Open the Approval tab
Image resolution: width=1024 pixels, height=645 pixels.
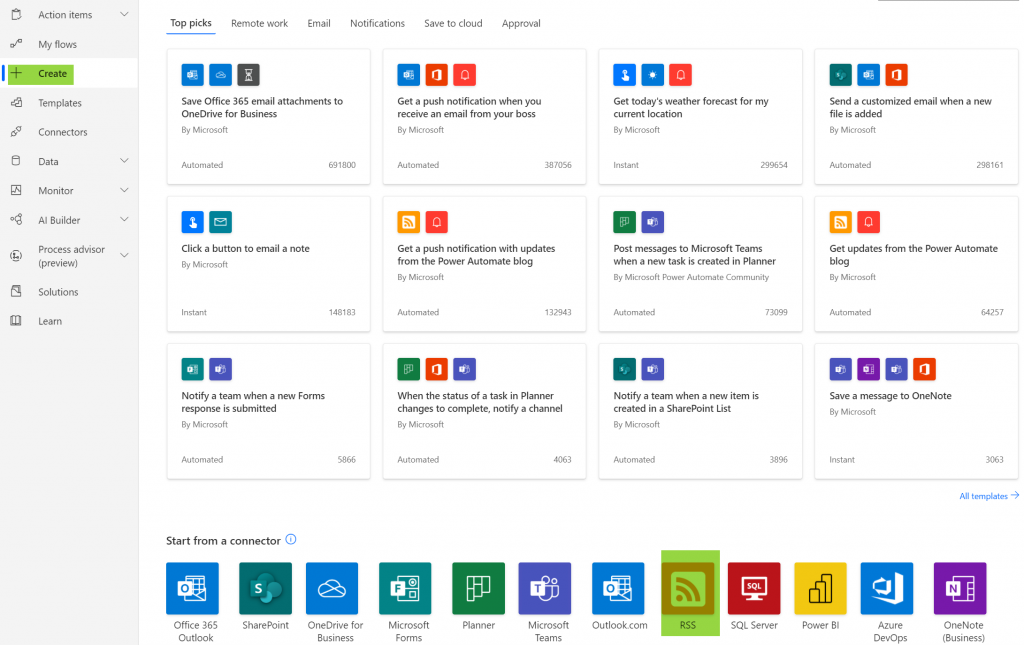(520, 23)
